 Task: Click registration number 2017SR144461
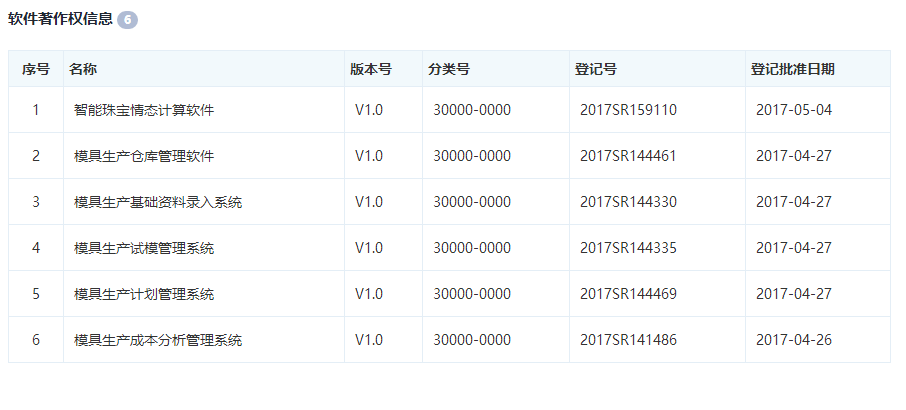tap(628, 156)
